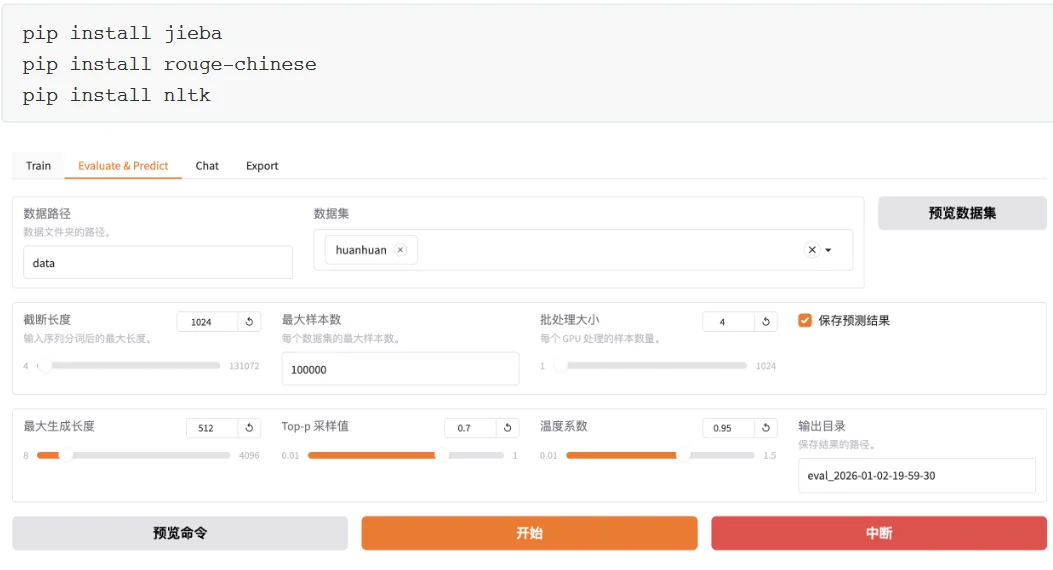The image size is (1053, 570).
Task: Switch to the Train tab
Action: point(39,166)
